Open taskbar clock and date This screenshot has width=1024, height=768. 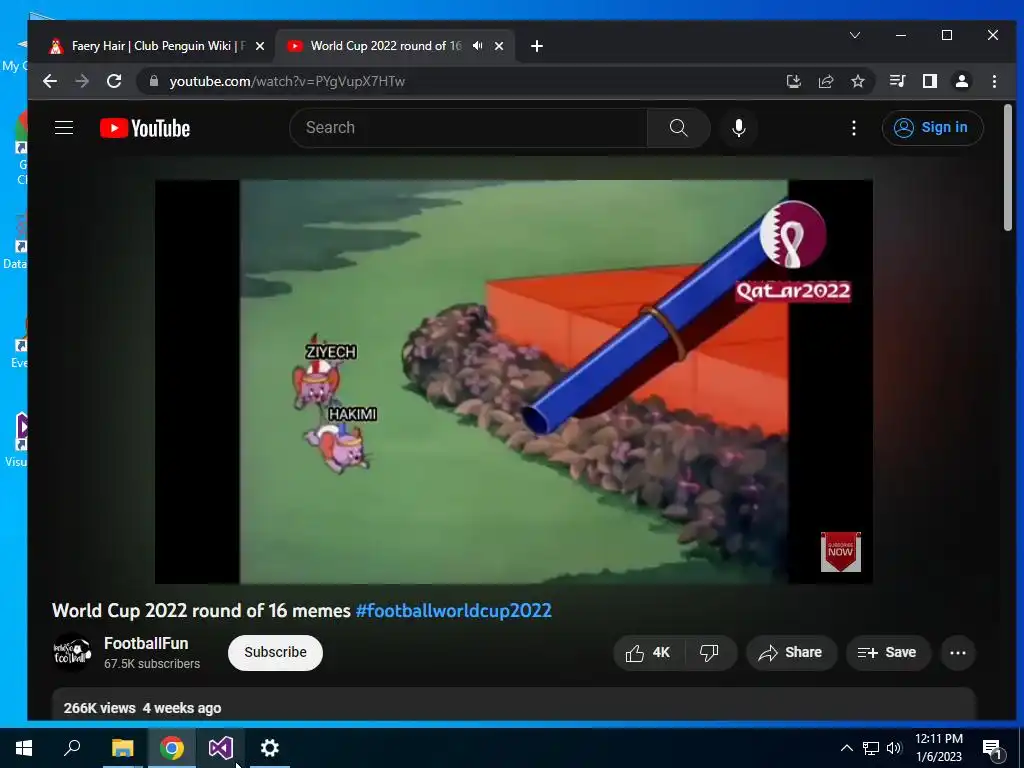coord(938,748)
